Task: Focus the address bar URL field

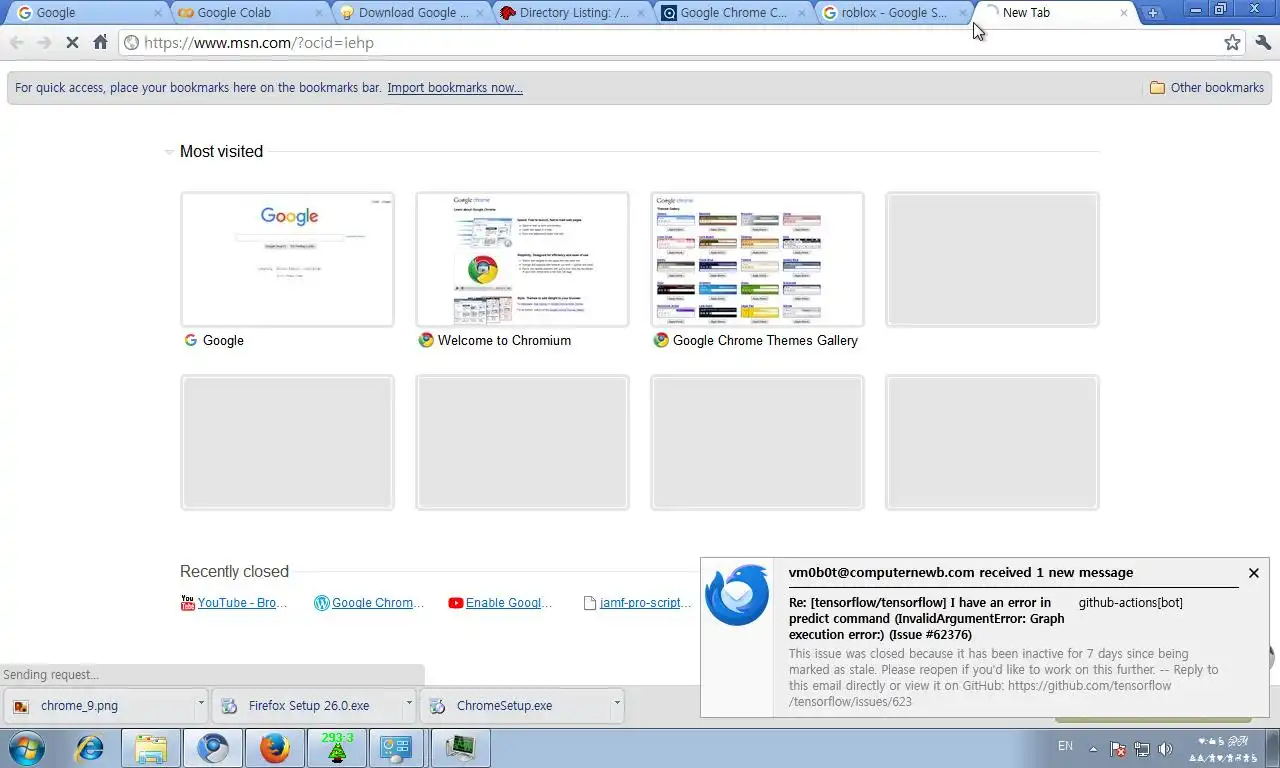Action: tap(680, 42)
